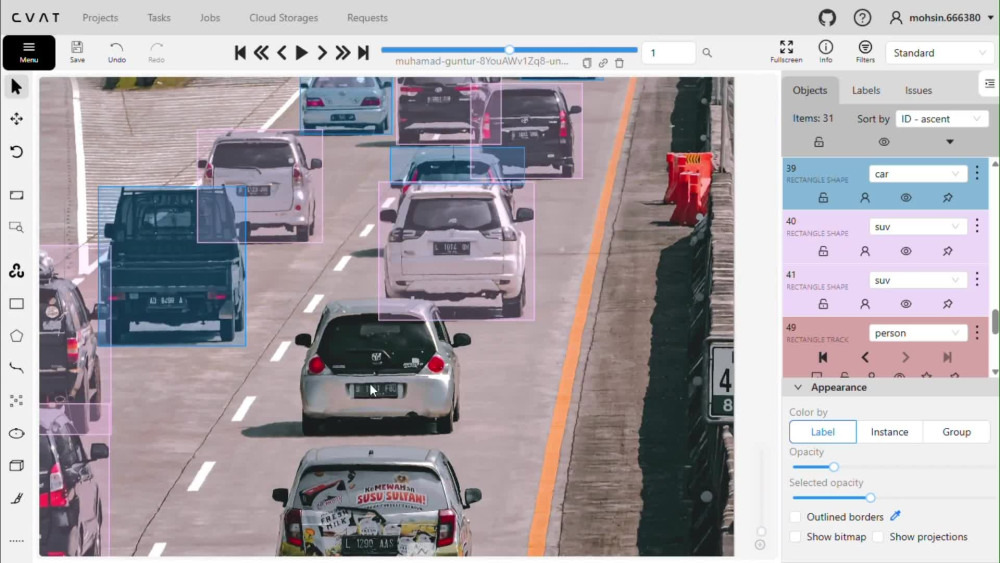Lock object 40 using its lock icon

point(823,251)
